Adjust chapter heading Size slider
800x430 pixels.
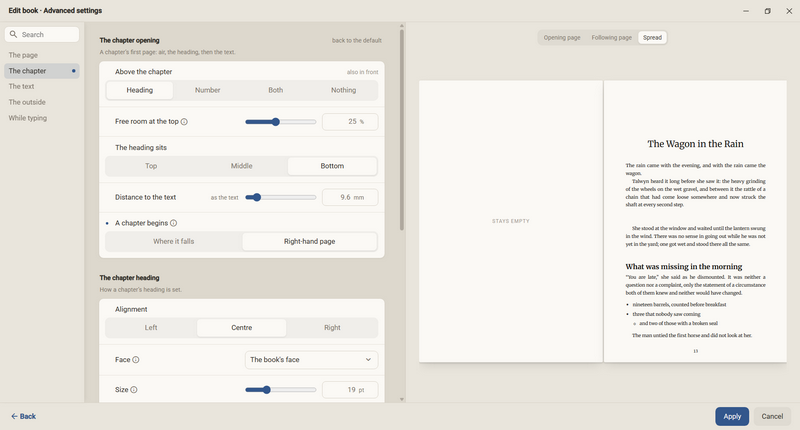tap(281, 390)
